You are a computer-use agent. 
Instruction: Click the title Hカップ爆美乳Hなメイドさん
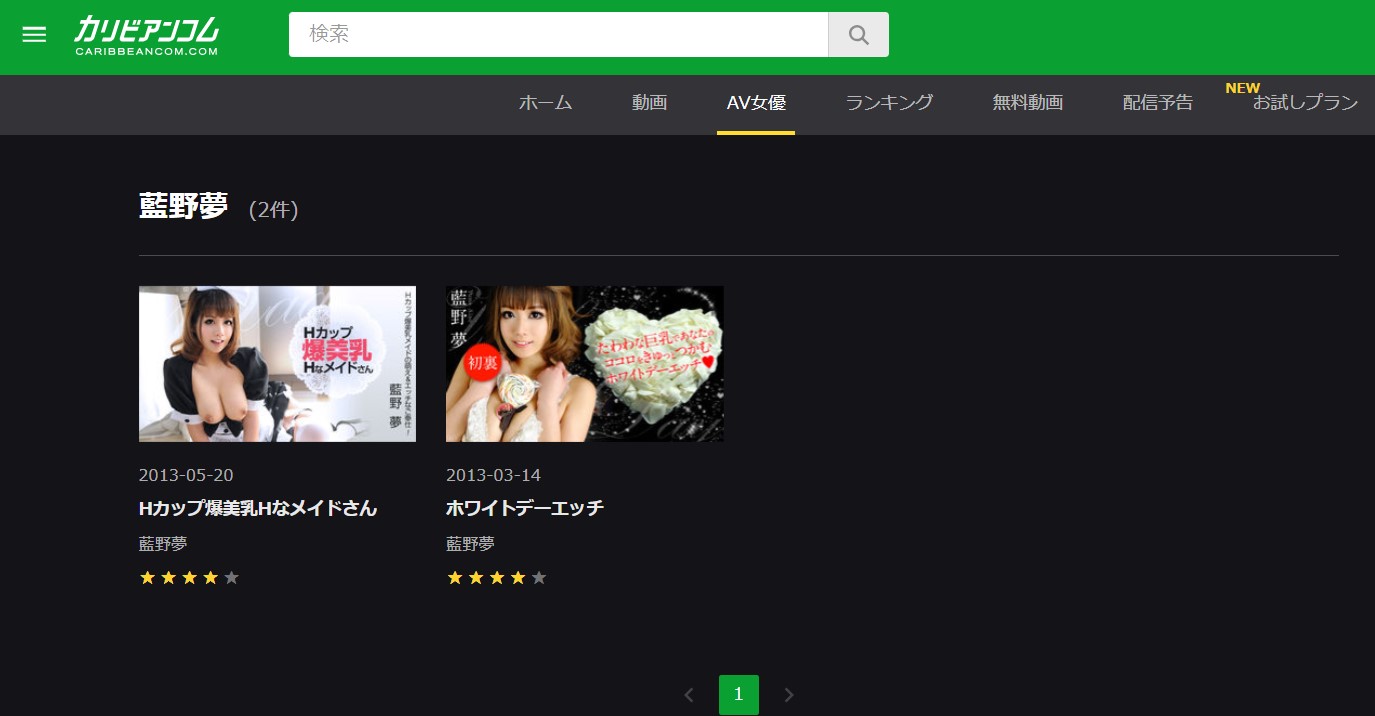(257, 508)
